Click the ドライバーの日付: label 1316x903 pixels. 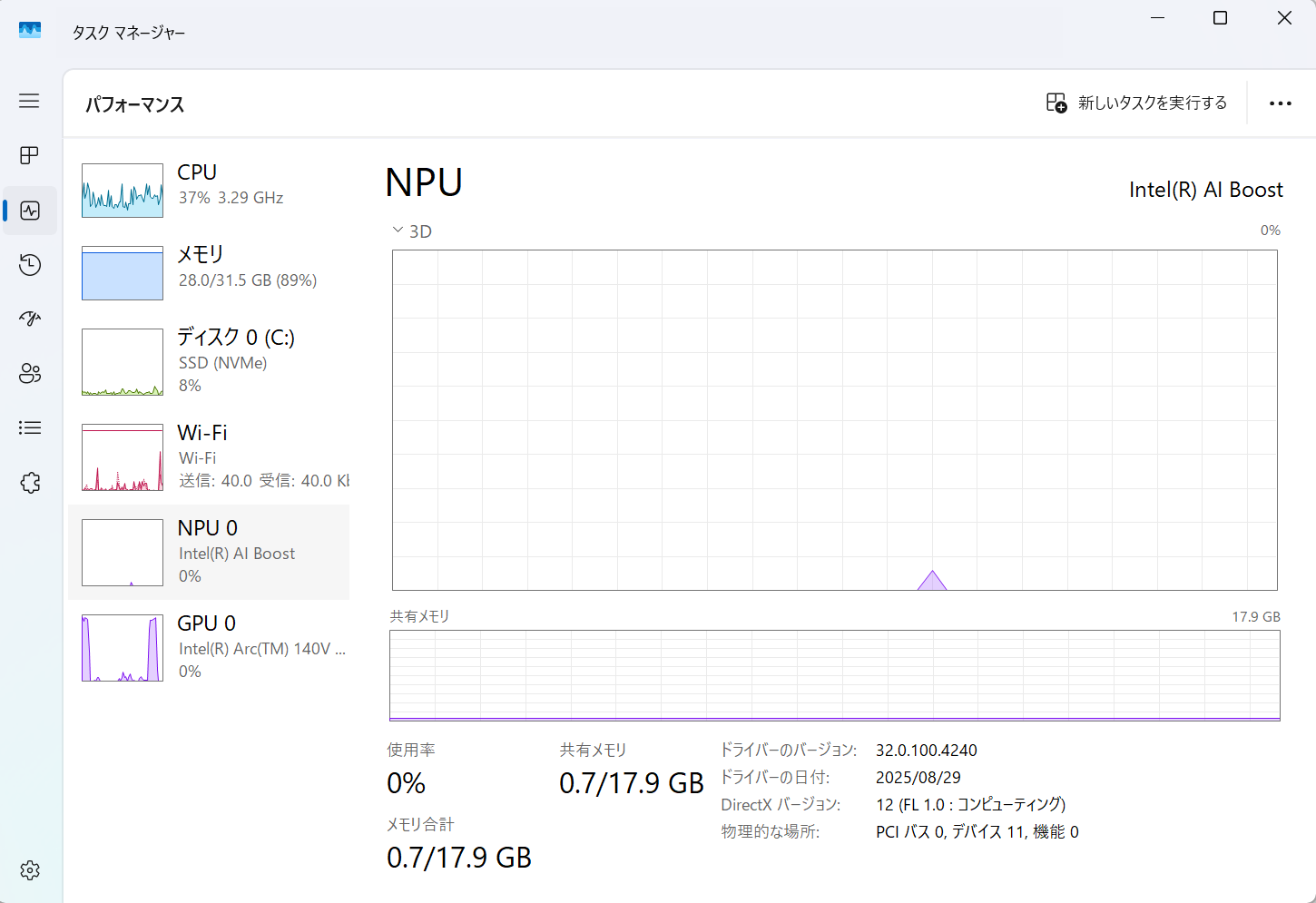tap(775, 778)
